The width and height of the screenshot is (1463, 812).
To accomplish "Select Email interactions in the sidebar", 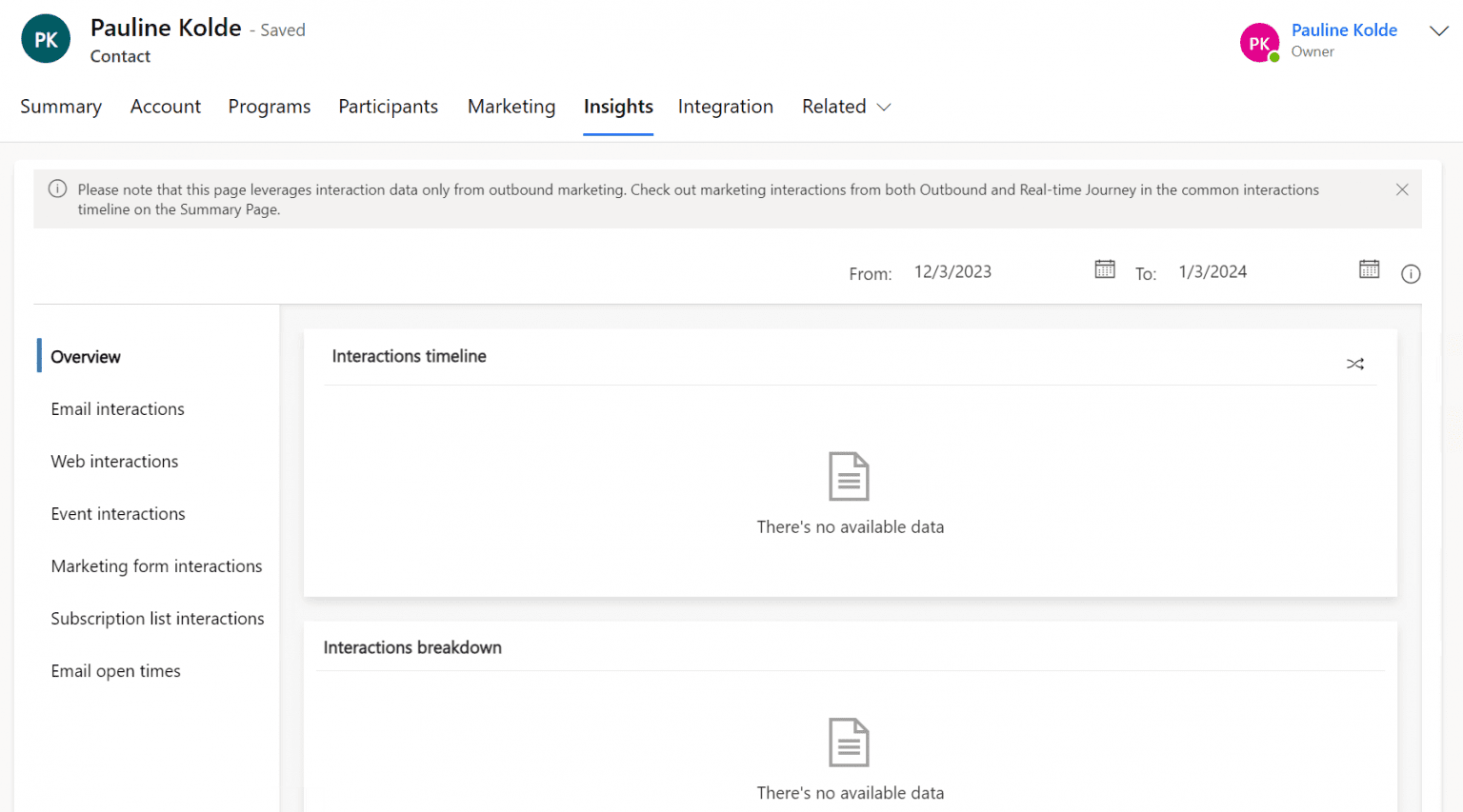I will 117,408.
